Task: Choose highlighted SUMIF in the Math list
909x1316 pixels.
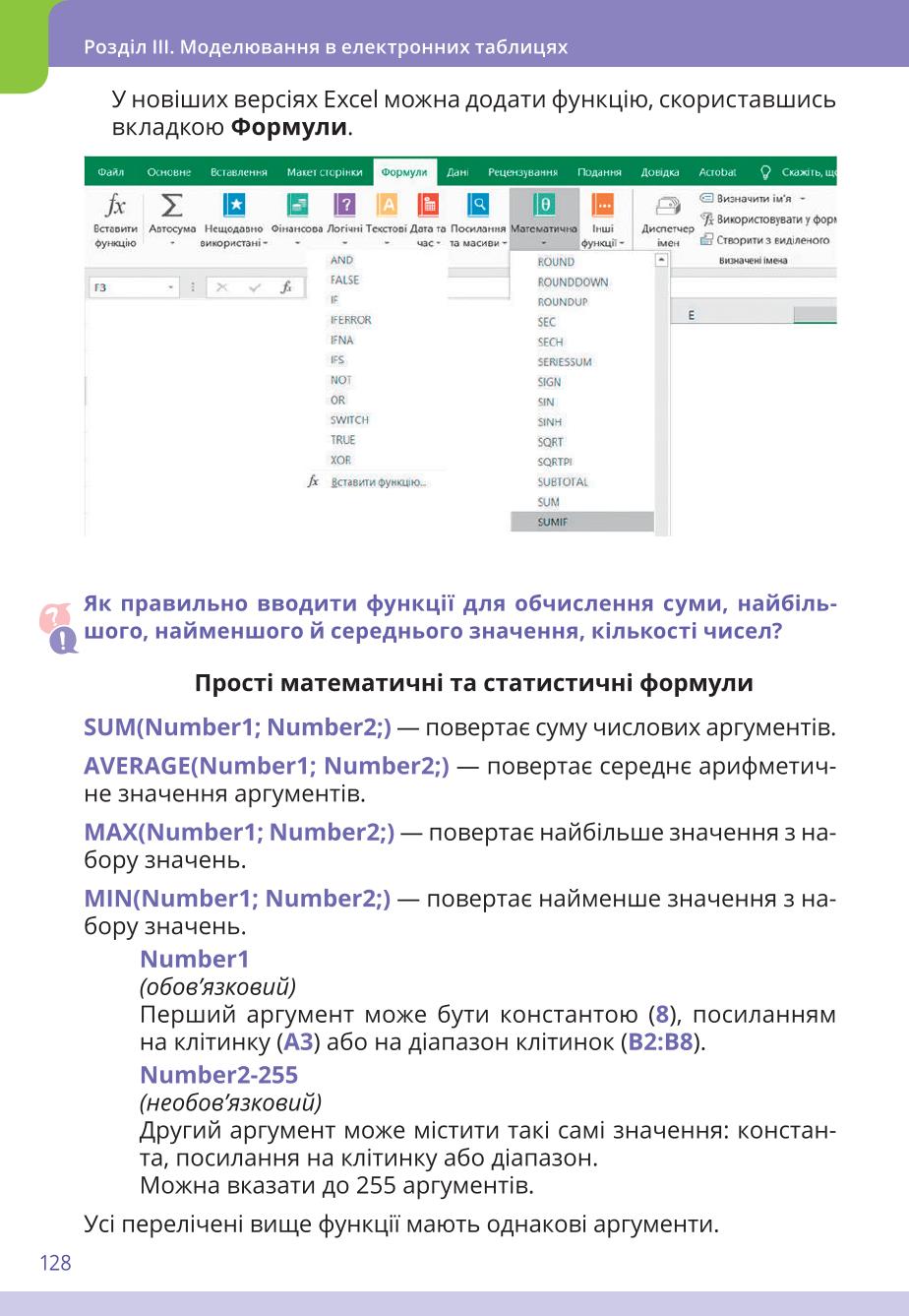Action: tap(582, 522)
